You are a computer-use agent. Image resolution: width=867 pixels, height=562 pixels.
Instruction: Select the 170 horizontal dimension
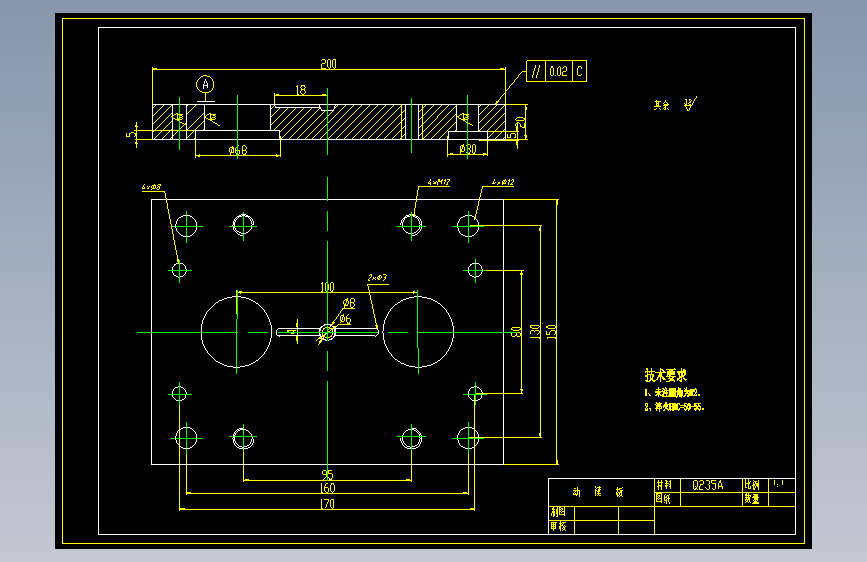point(327,504)
